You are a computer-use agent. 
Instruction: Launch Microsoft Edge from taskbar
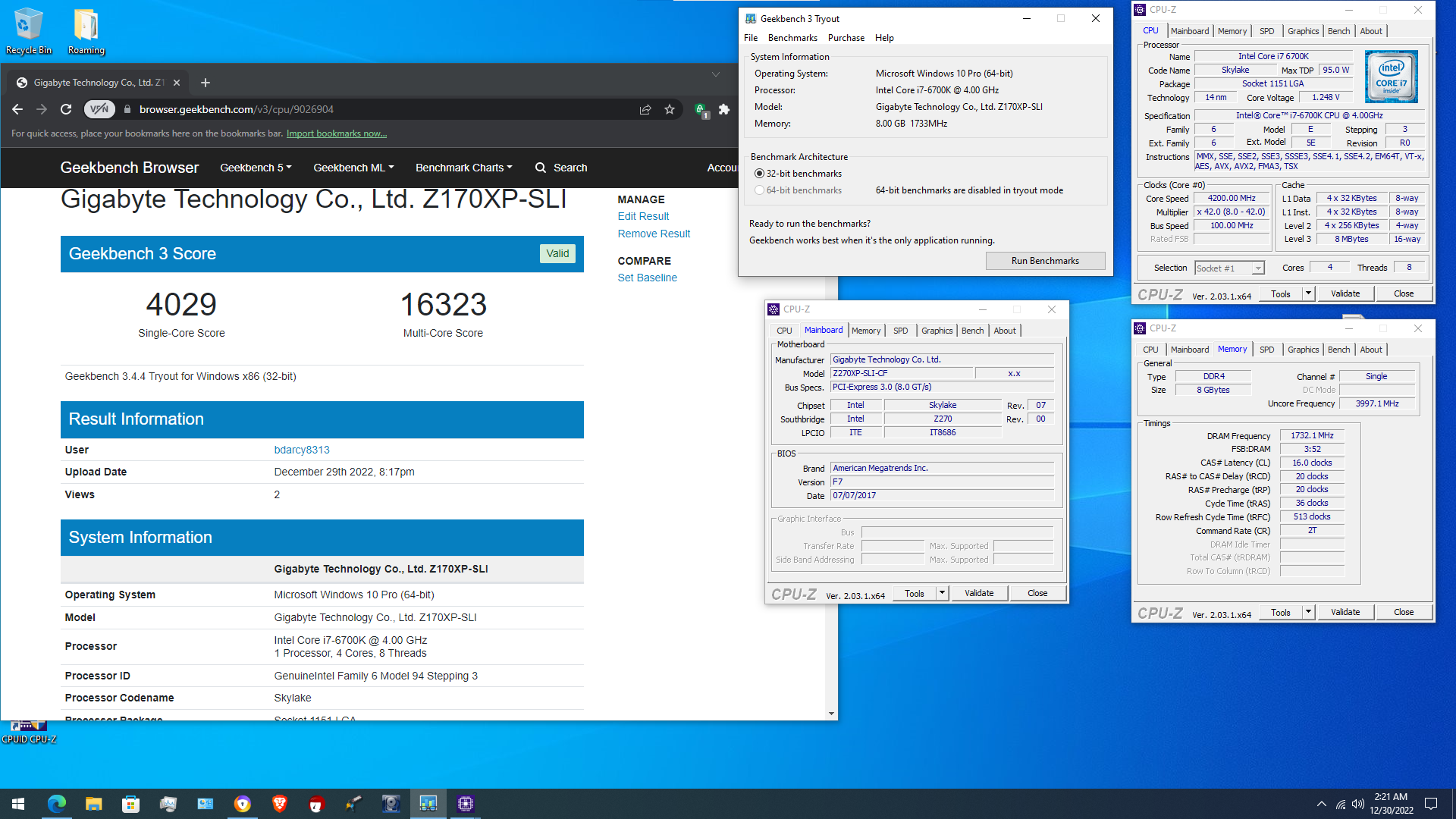pyautogui.click(x=56, y=804)
